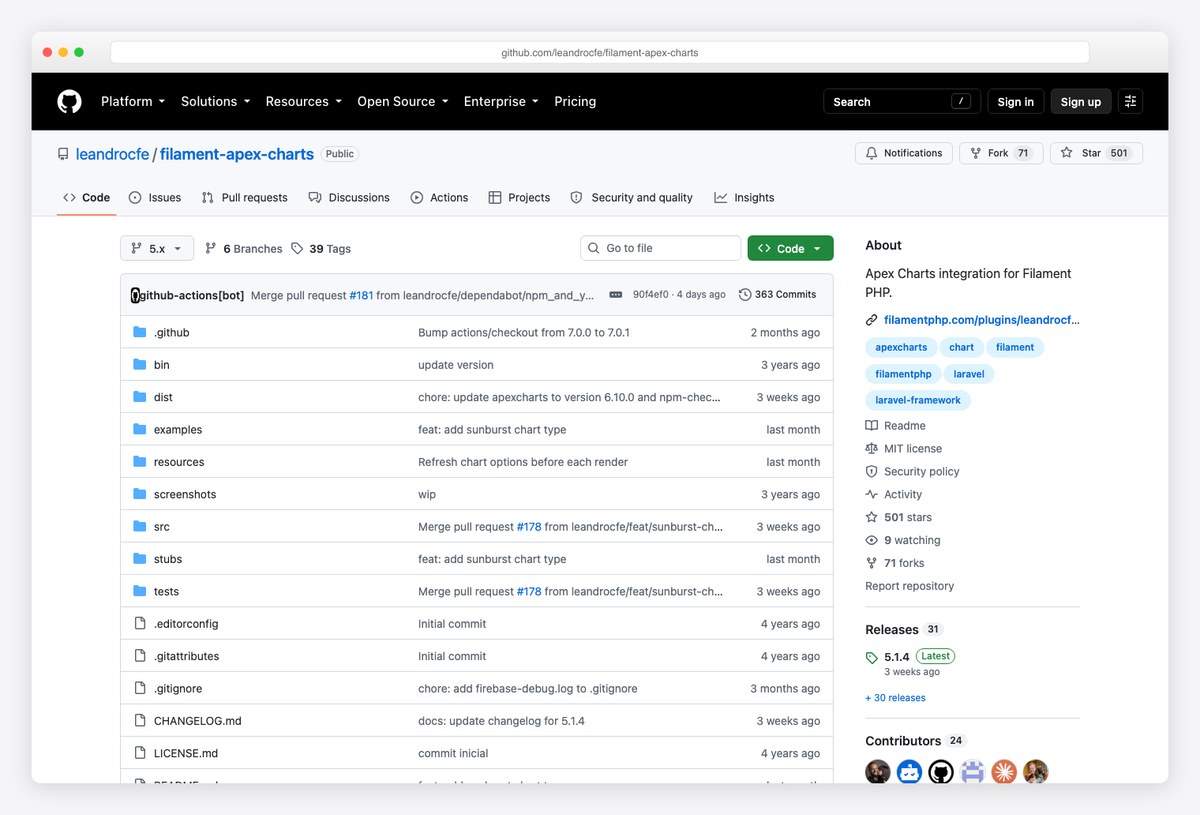
Task: Click the examples folder icon
Action: click(140, 429)
